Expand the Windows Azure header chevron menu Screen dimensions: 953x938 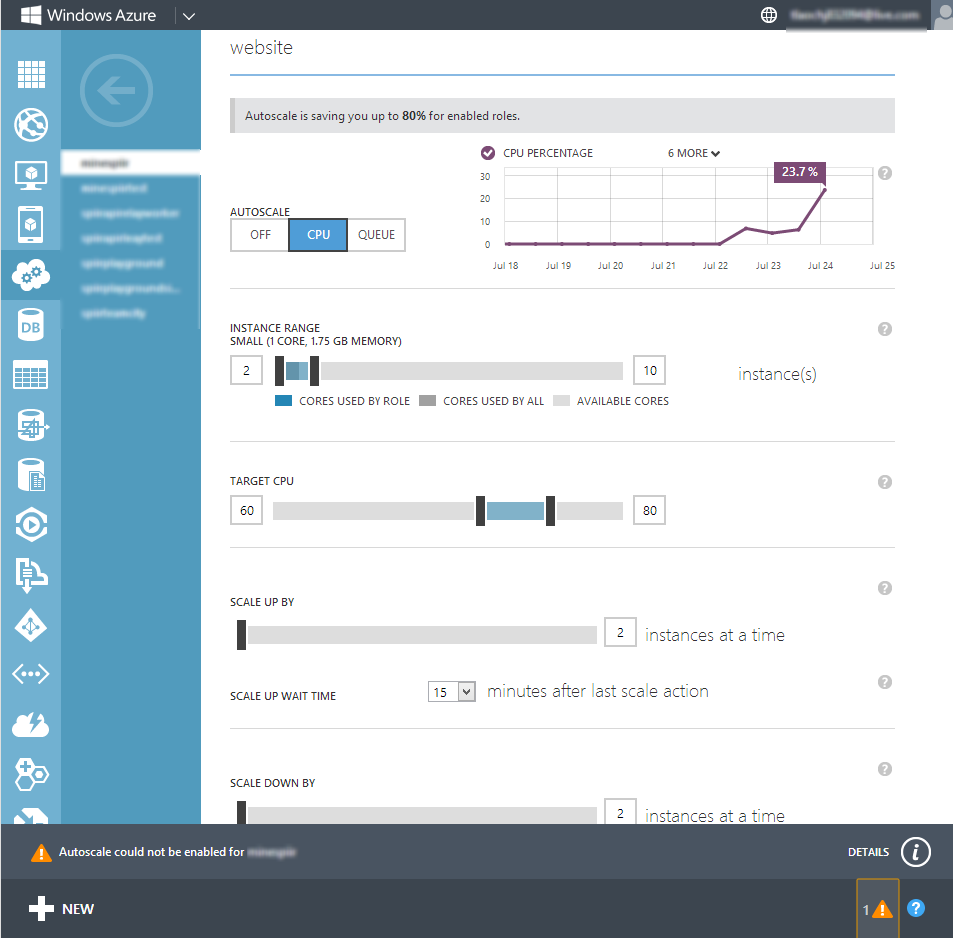[189, 16]
